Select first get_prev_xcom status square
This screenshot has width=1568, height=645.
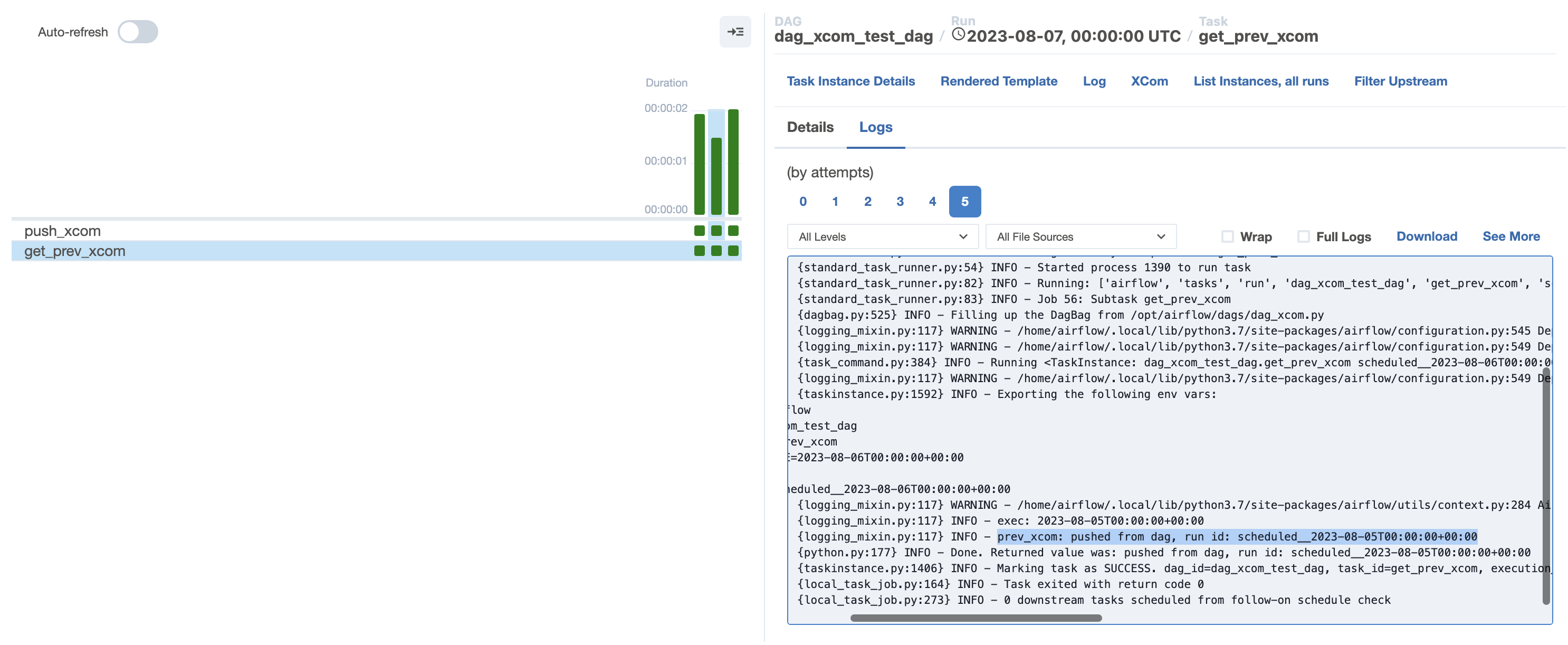pos(700,251)
